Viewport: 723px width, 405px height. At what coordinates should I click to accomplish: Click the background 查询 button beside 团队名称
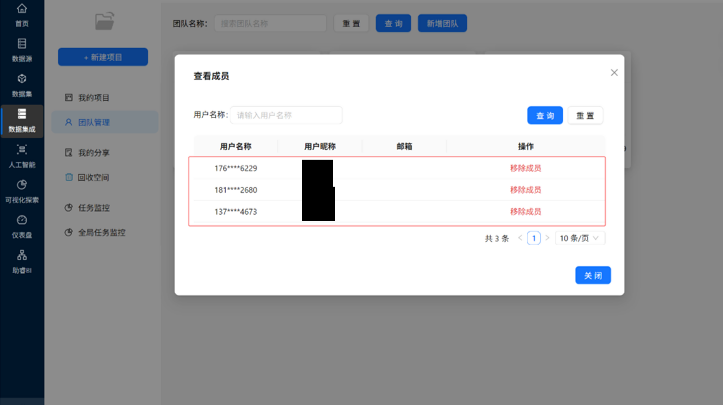[x=393, y=24]
